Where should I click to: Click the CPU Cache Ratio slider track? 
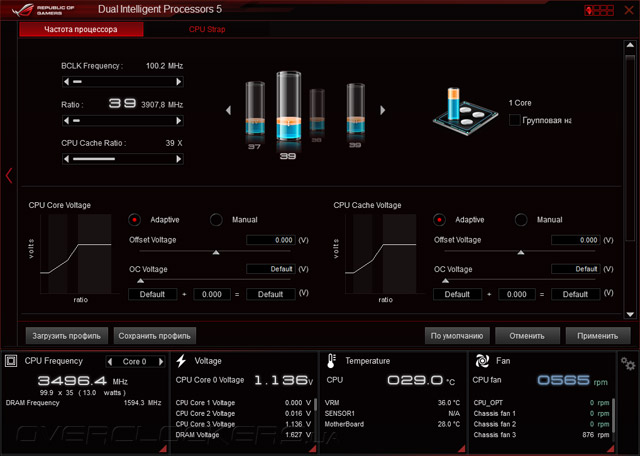pos(122,159)
